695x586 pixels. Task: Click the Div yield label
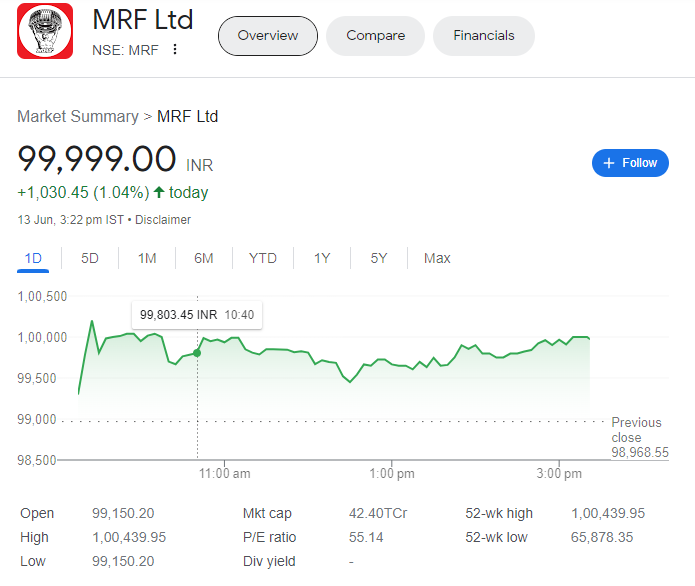pyautogui.click(x=269, y=561)
